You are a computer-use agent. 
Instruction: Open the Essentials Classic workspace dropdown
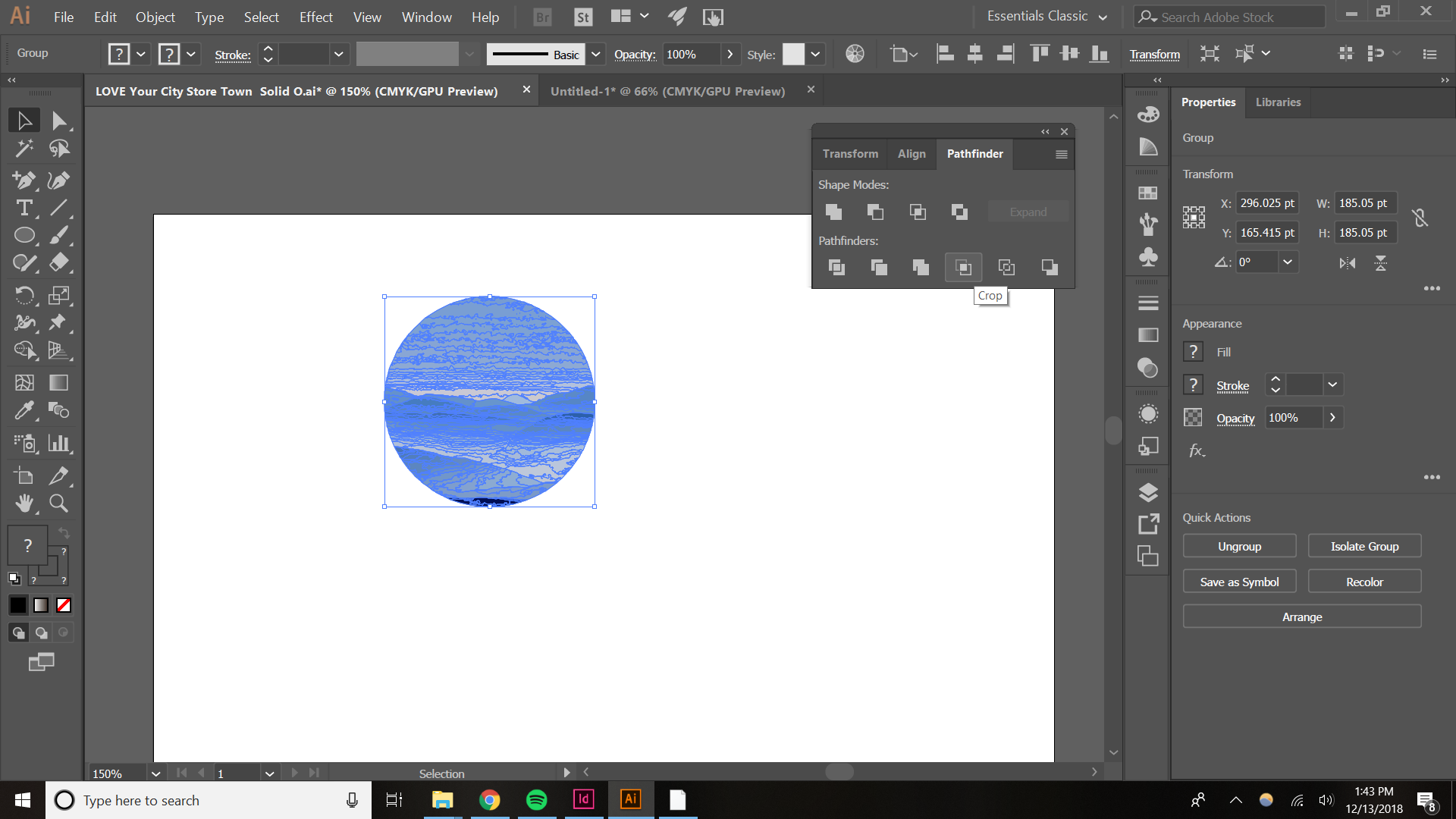1046,16
